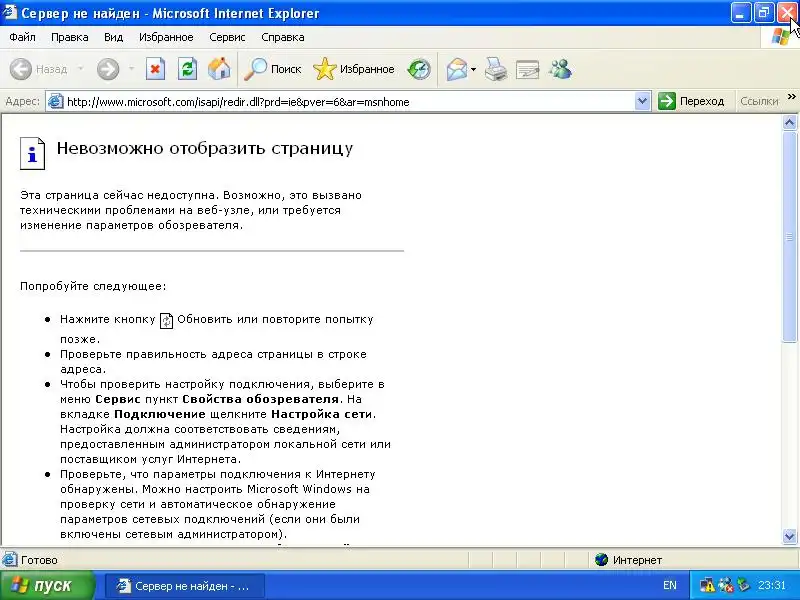Stop page loading with red X icon
800x600 pixels.
point(155,69)
